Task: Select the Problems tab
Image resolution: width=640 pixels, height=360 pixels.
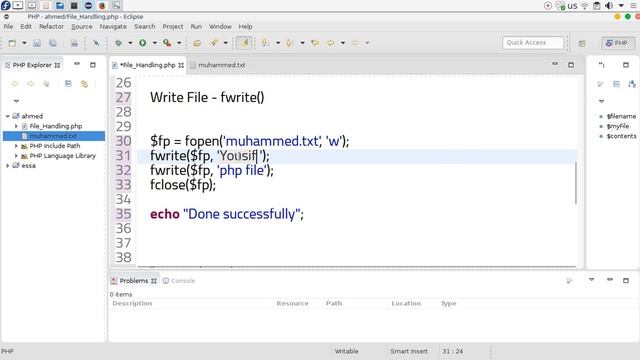Action: pos(134,281)
